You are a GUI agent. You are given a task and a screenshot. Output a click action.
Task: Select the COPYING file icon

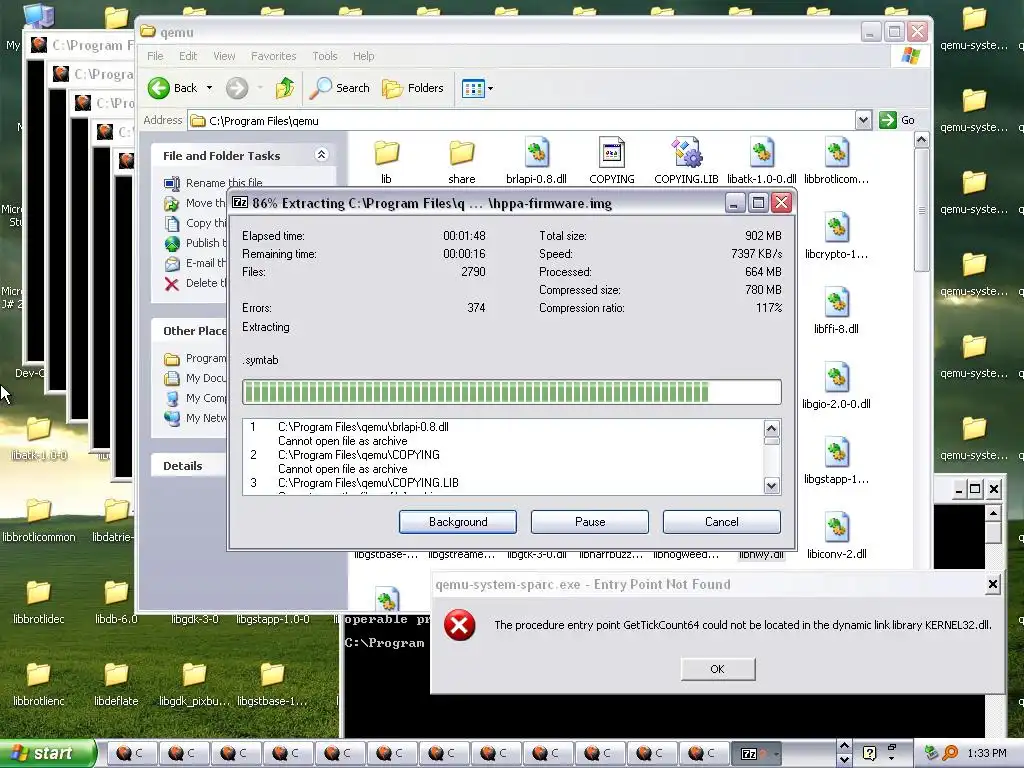coord(612,153)
